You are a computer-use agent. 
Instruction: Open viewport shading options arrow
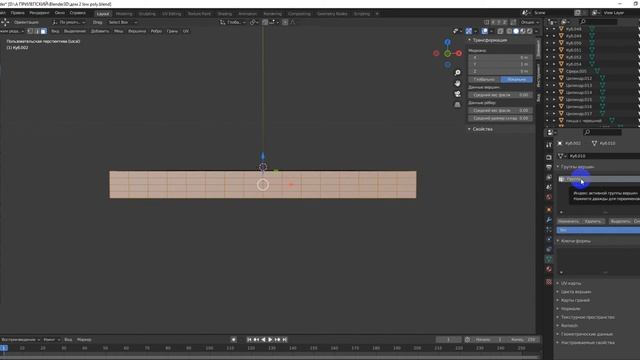536,31
